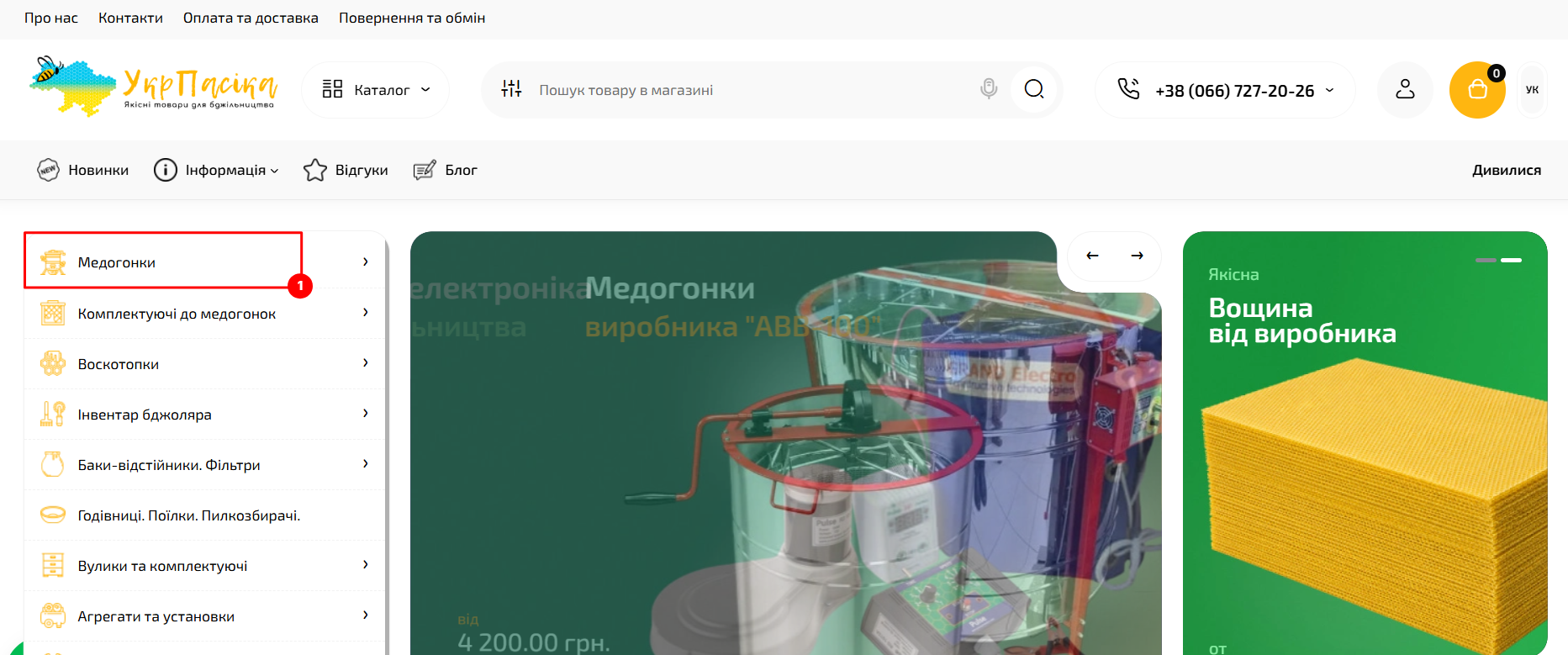The width and height of the screenshot is (1568, 655).
Task: Click the UkrPasika bee logo
Action: click(152, 86)
